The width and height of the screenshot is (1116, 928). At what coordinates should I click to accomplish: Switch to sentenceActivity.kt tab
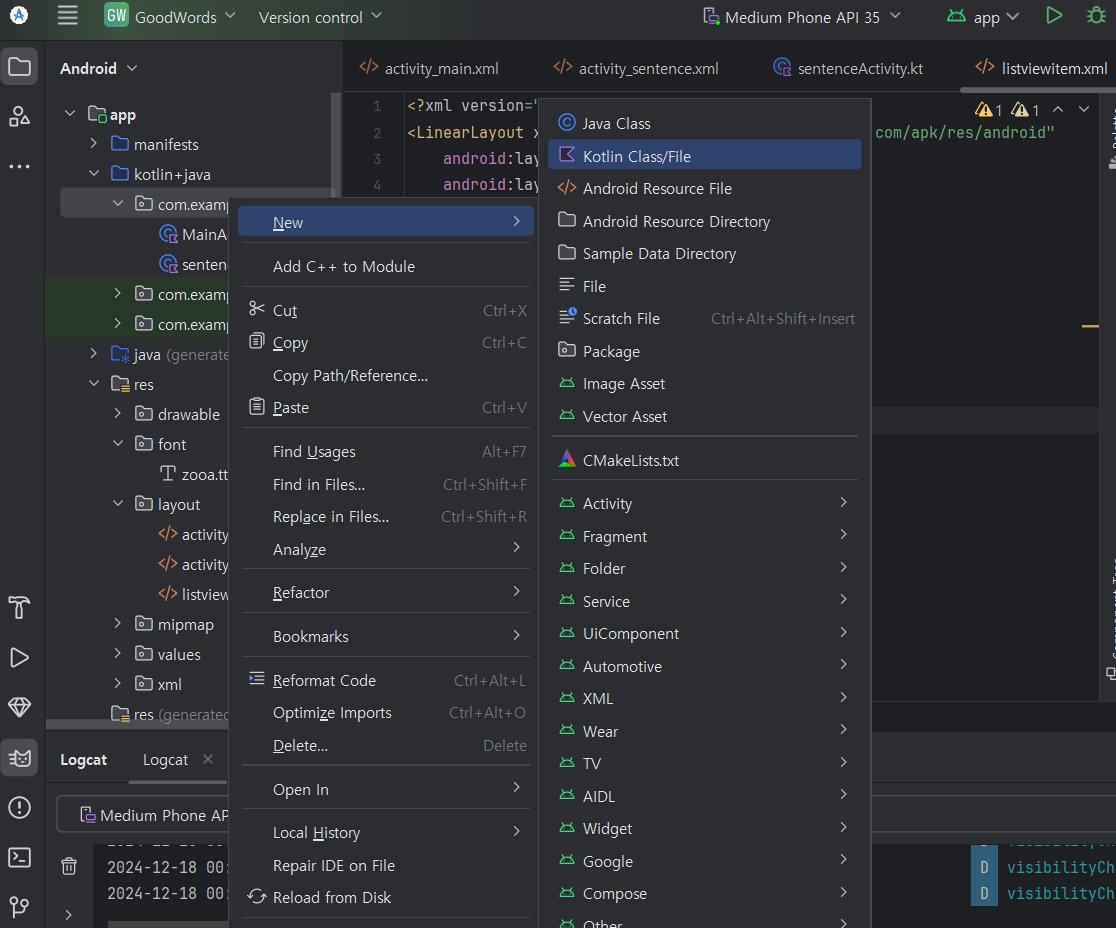[x=848, y=68]
